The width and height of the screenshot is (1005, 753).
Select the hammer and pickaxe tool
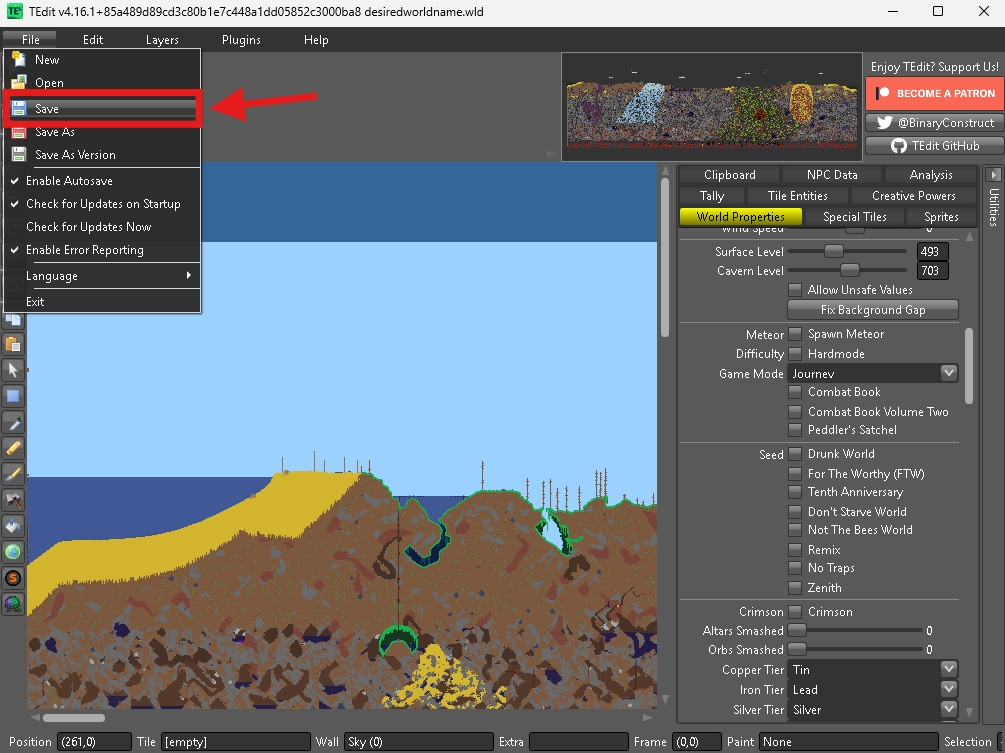tap(14, 499)
